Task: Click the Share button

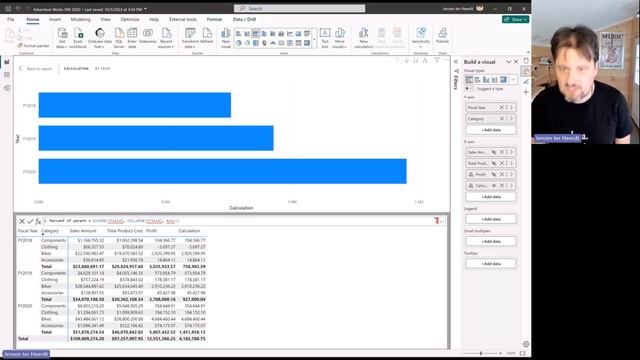Action: [x=516, y=19]
